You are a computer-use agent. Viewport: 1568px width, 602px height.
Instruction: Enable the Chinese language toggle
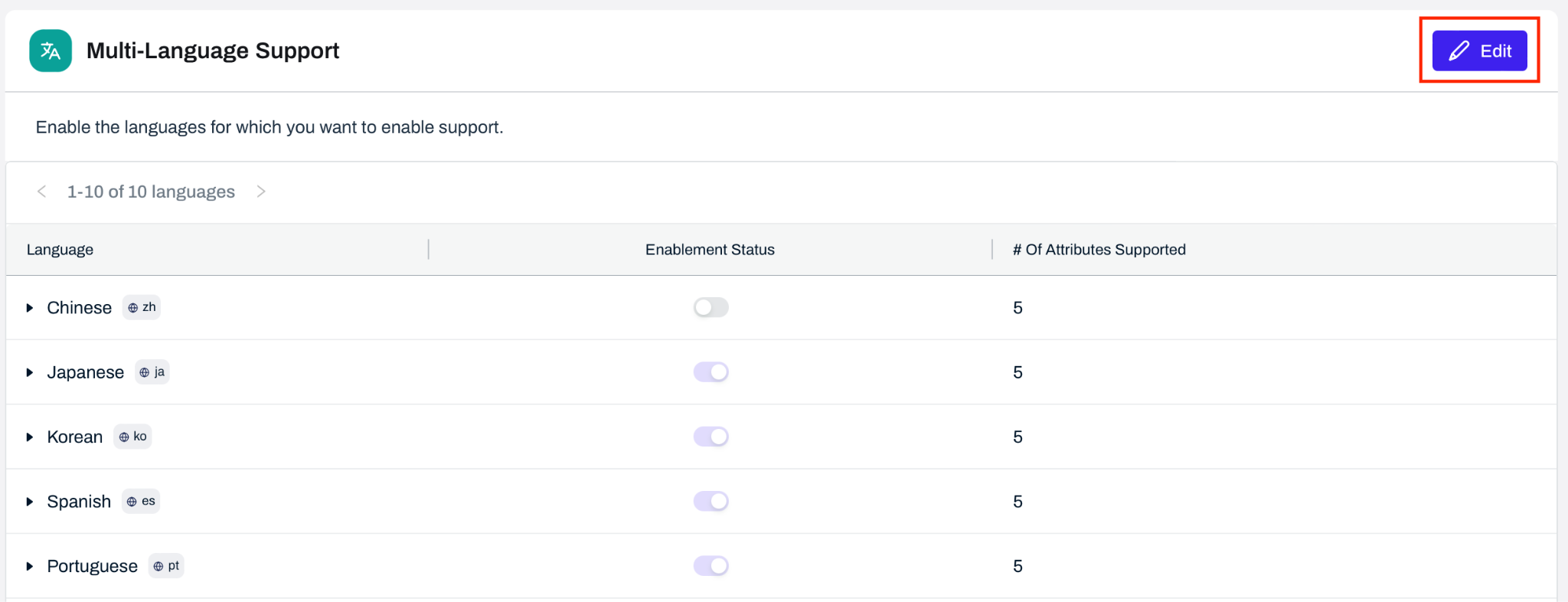(x=710, y=308)
